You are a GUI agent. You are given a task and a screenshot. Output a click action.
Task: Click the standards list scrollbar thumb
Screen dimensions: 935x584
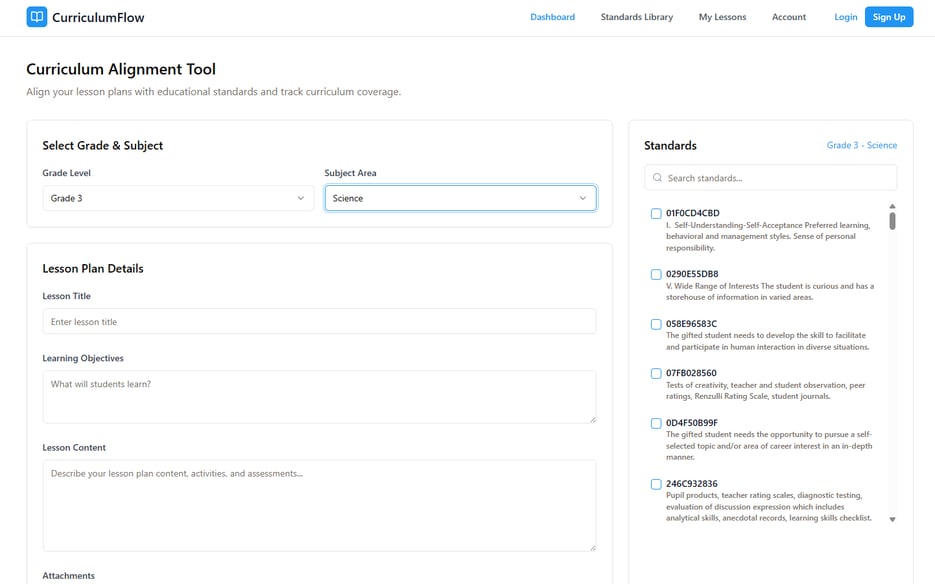pyautogui.click(x=892, y=221)
